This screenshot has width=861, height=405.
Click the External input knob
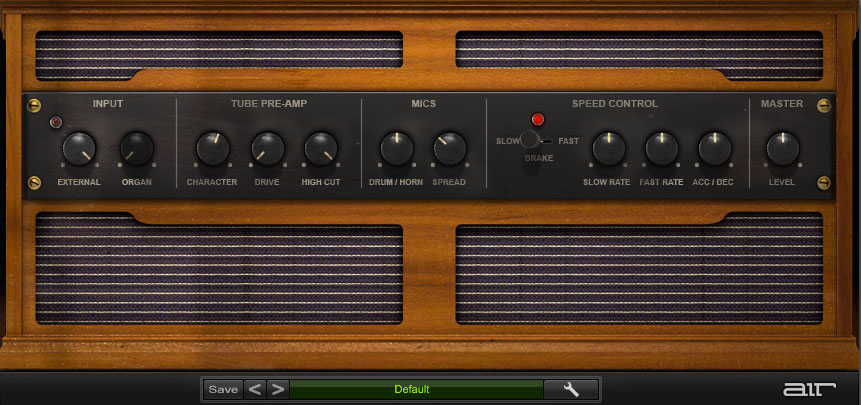pyautogui.click(x=78, y=150)
